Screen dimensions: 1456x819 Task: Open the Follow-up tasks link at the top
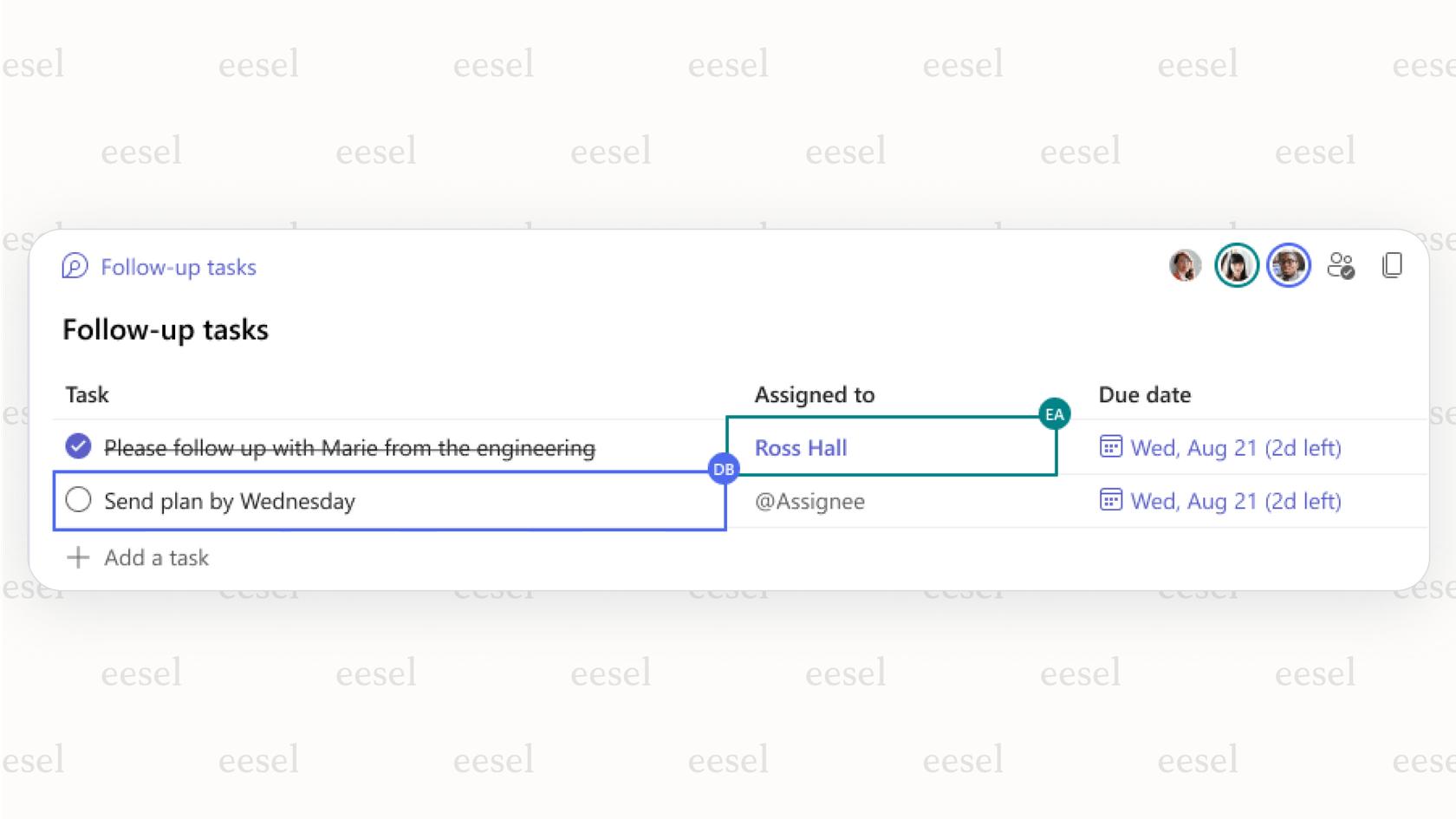[x=179, y=267]
